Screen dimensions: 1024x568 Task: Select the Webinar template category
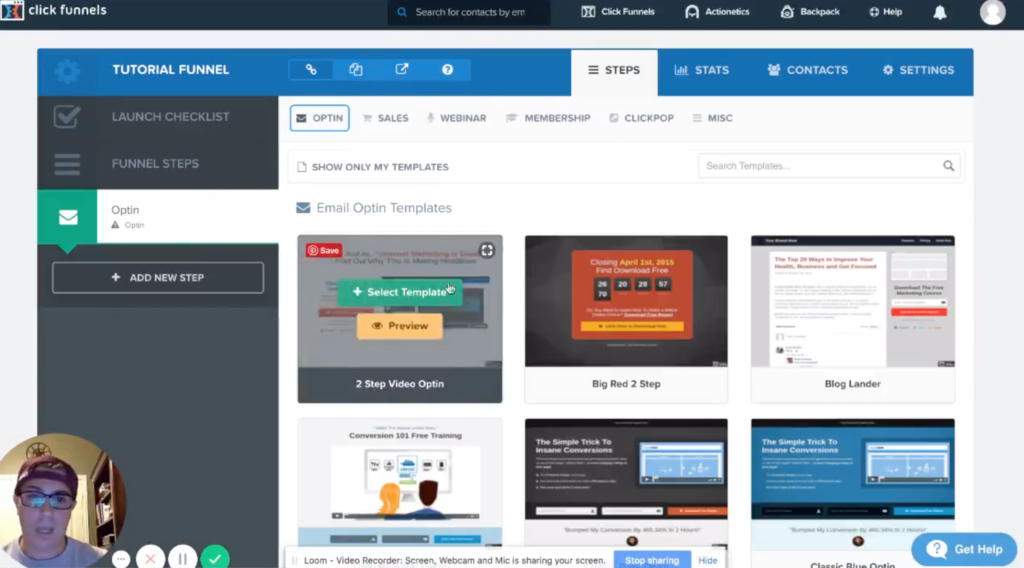pyautogui.click(x=456, y=118)
